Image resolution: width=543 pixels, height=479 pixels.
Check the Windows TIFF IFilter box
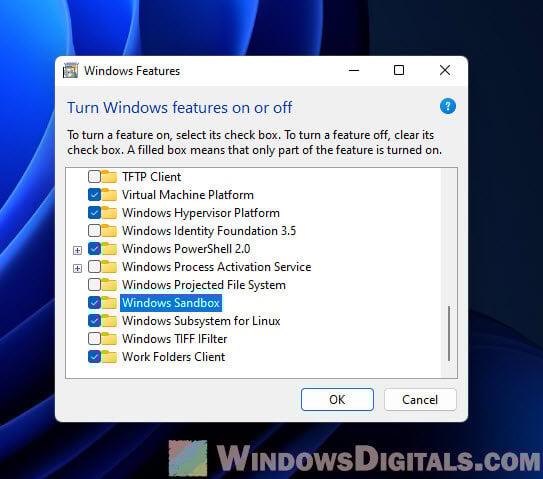click(94, 339)
